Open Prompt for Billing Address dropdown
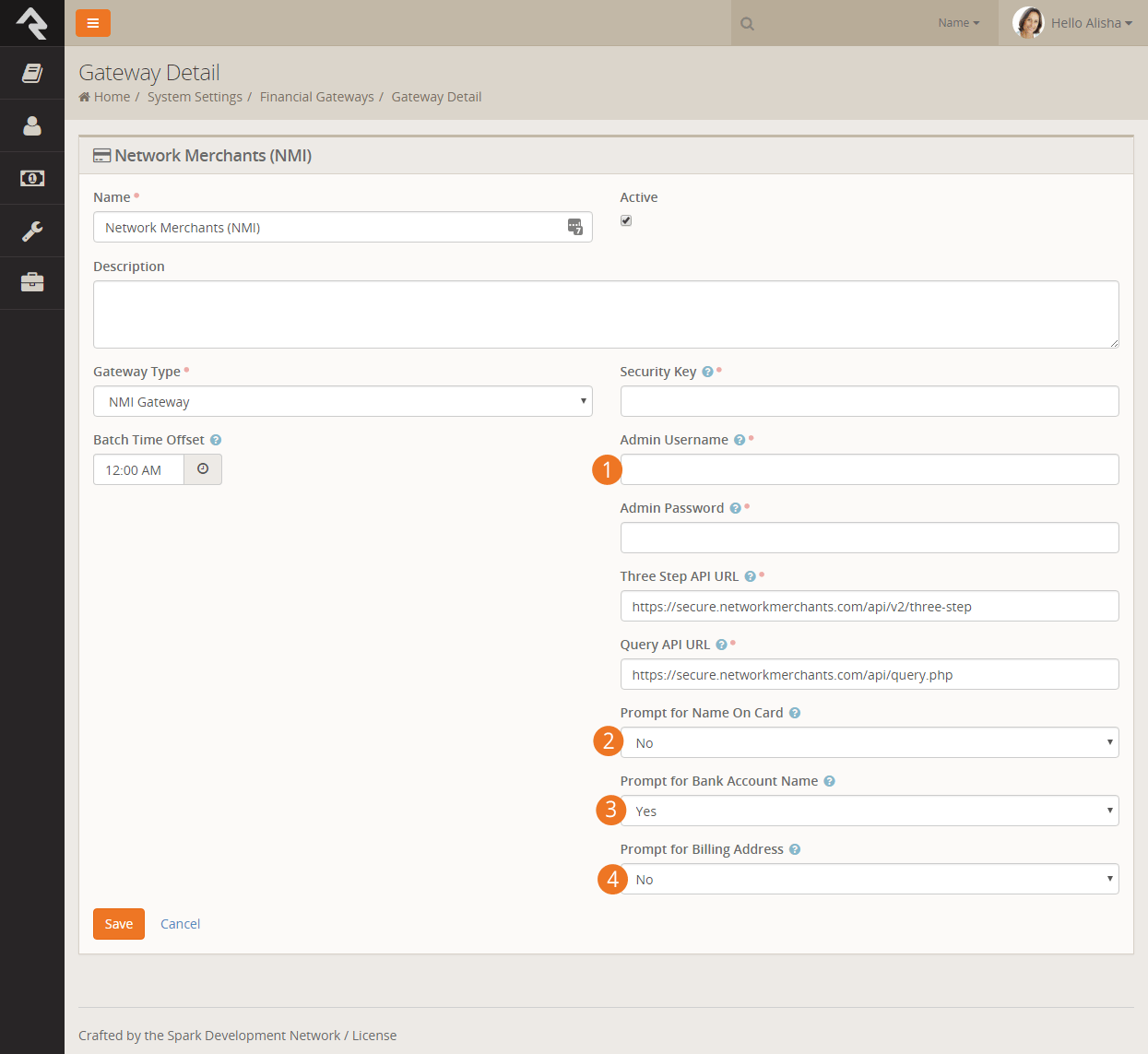Screen dimensions: 1148x1054 point(869,879)
